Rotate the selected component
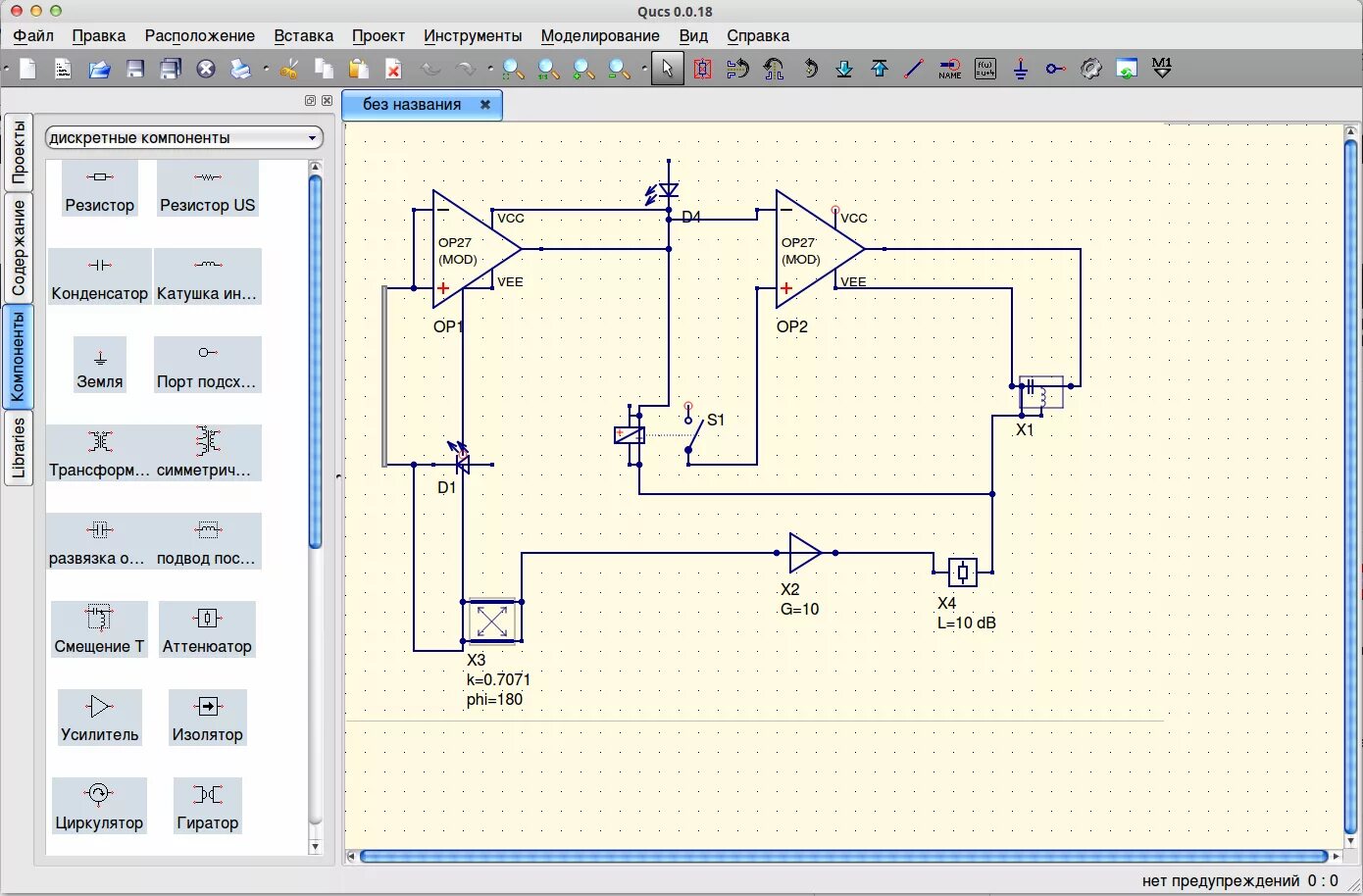 [x=809, y=69]
